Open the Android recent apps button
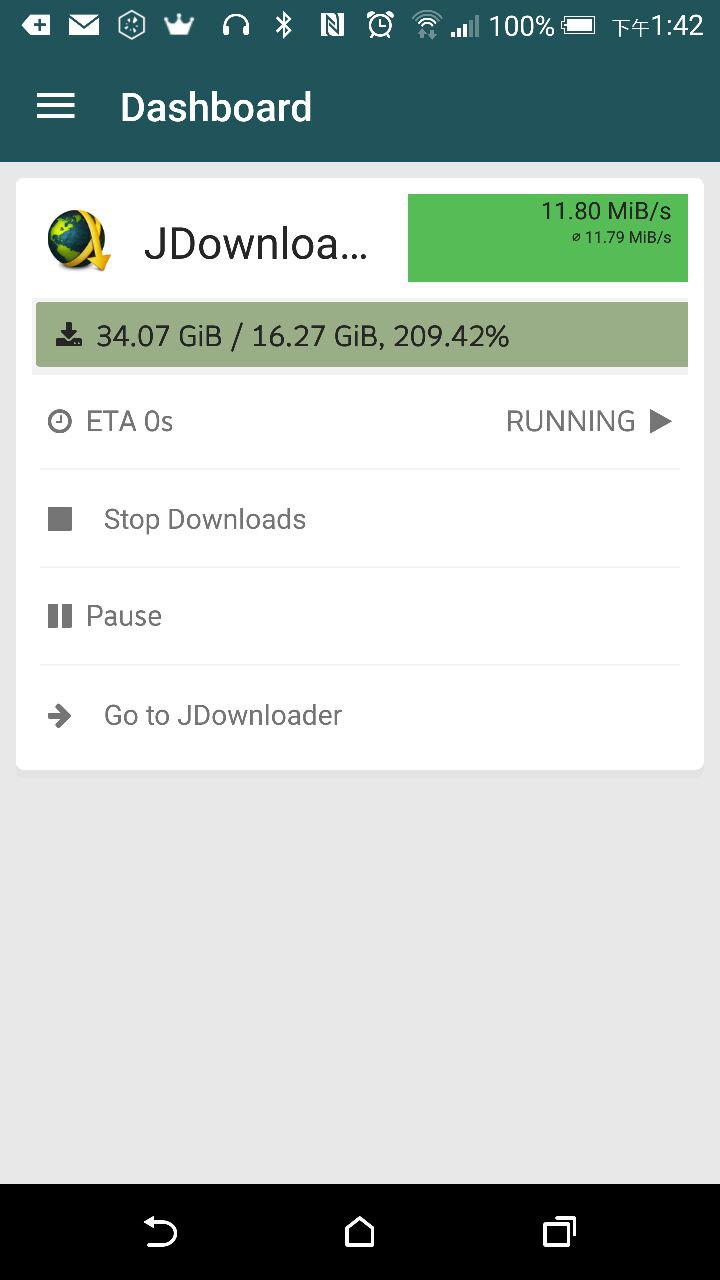Image resolution: width=720 pixels, height=1280 pixels. point(559,1232)
